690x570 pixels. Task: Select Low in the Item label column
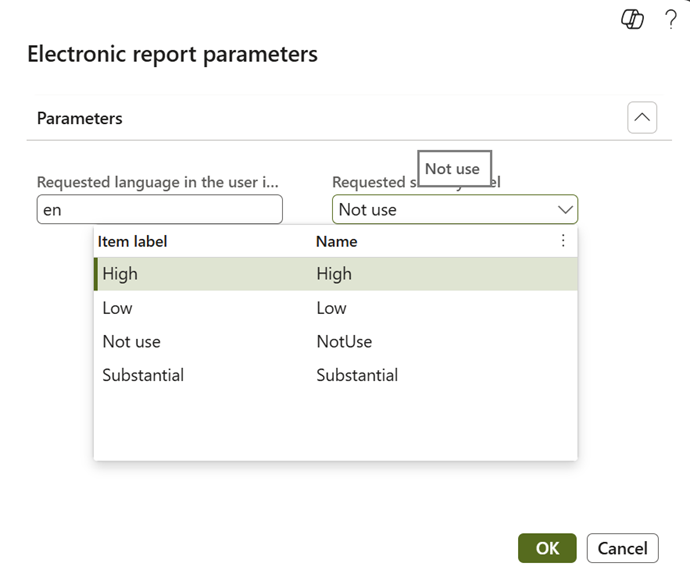coord(117,308)
